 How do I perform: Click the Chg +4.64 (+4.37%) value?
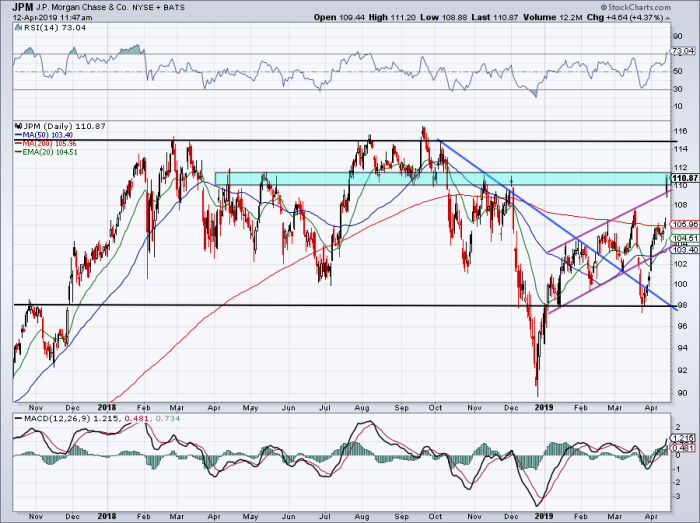(624, 17)
